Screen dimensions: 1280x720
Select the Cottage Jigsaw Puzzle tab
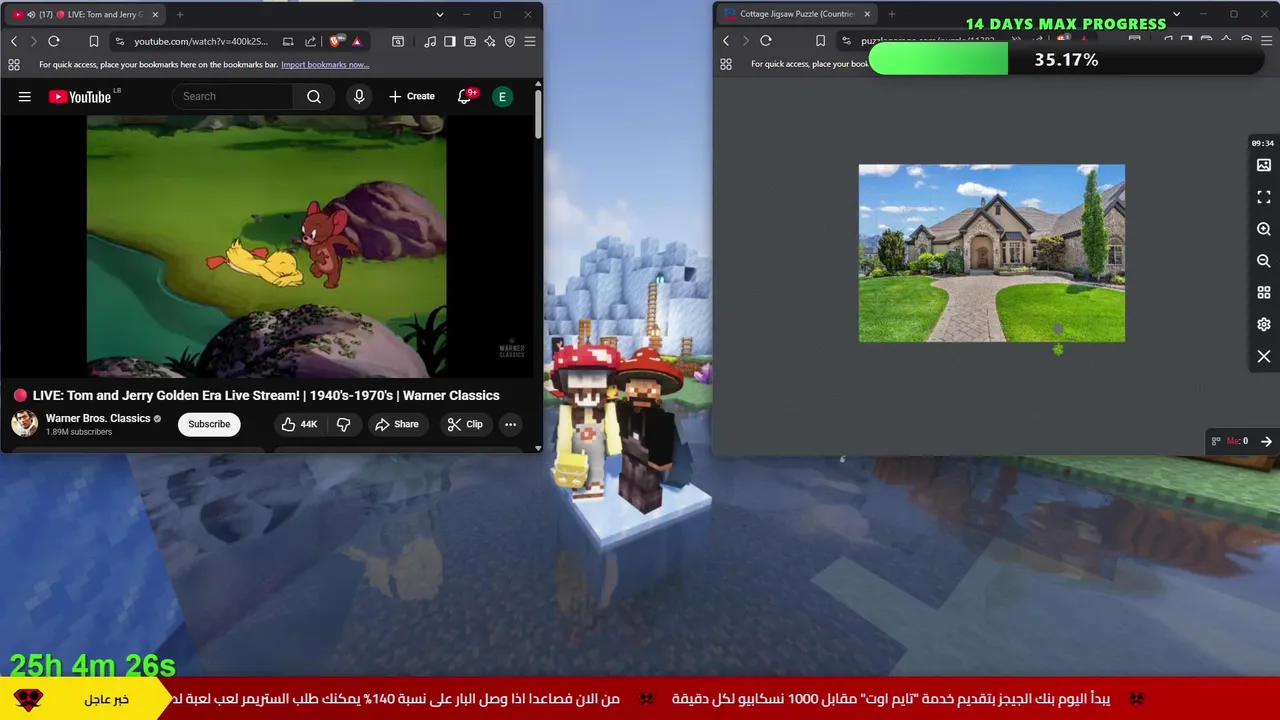797,15
